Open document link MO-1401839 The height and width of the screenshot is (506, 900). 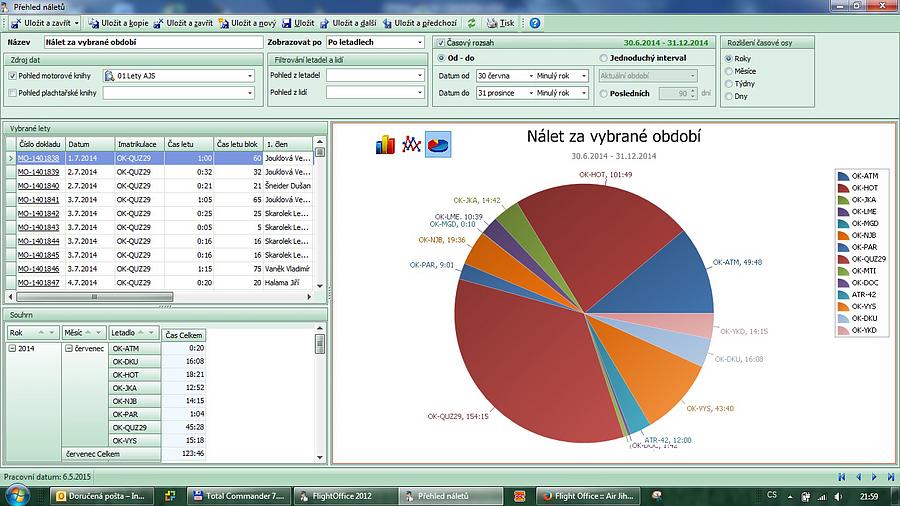(x=38, y=172)
